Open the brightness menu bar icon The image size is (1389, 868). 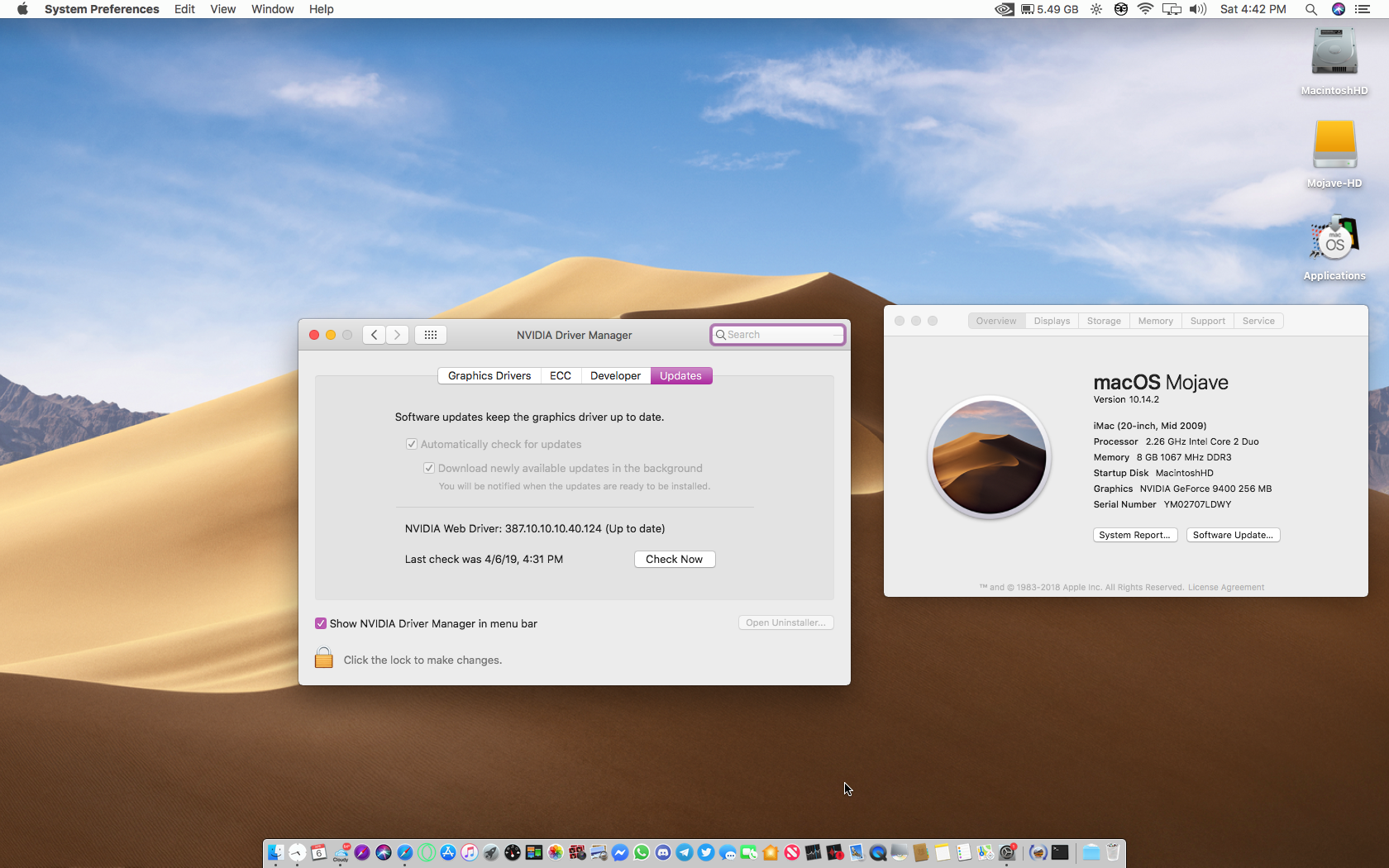click(x=1096, y=9)
